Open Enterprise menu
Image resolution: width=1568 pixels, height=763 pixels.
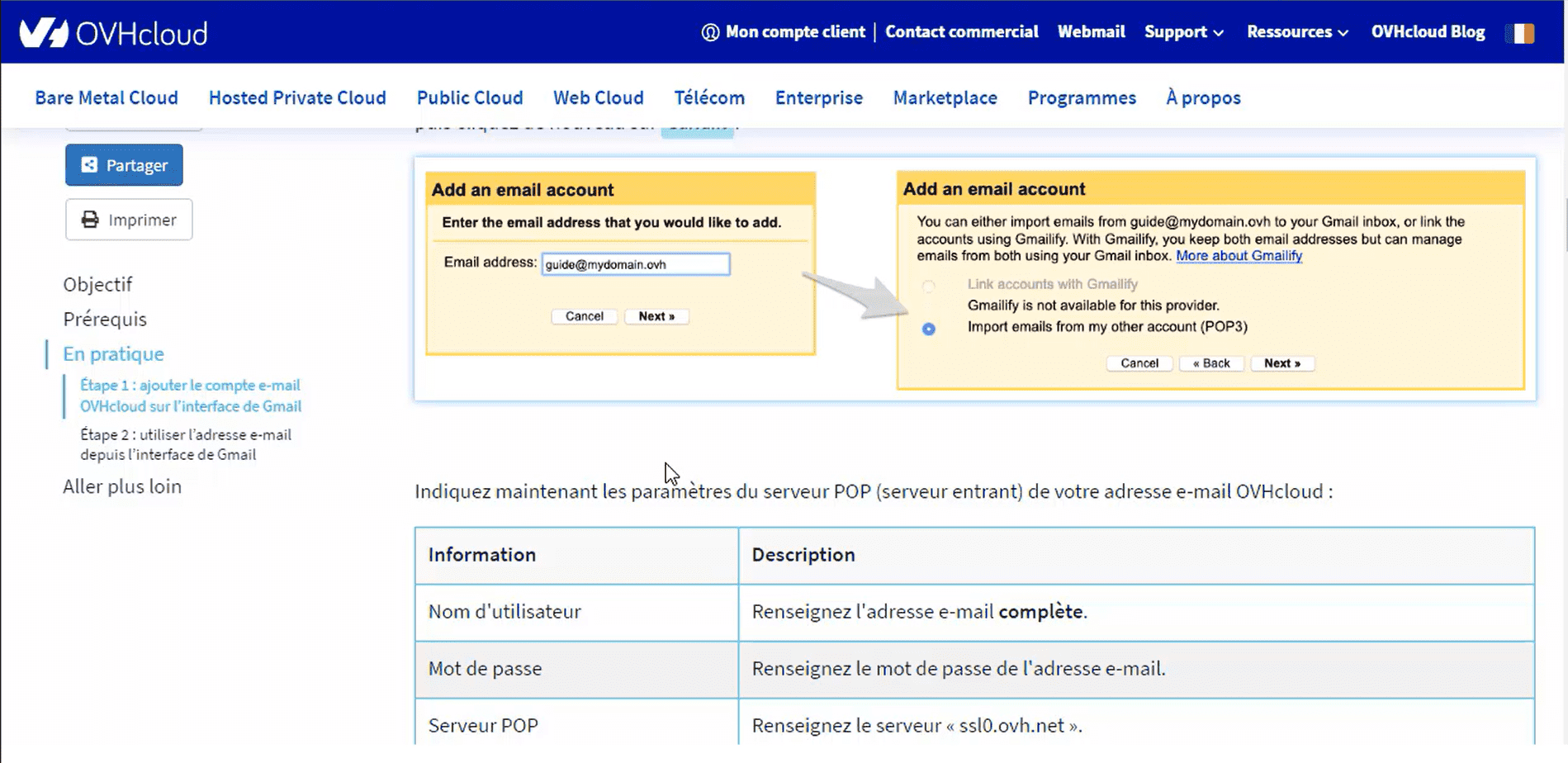click(x=819, y=97)
